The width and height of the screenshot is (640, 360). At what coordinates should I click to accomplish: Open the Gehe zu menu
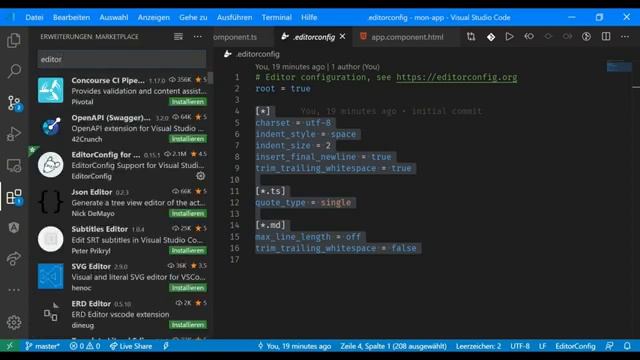tap(193, 18)
